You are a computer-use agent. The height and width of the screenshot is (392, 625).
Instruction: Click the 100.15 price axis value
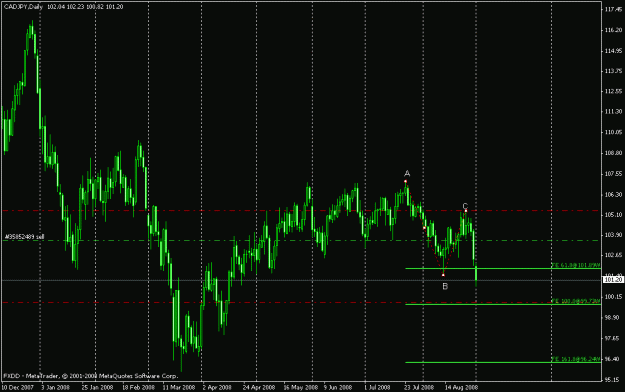point(613,297)
